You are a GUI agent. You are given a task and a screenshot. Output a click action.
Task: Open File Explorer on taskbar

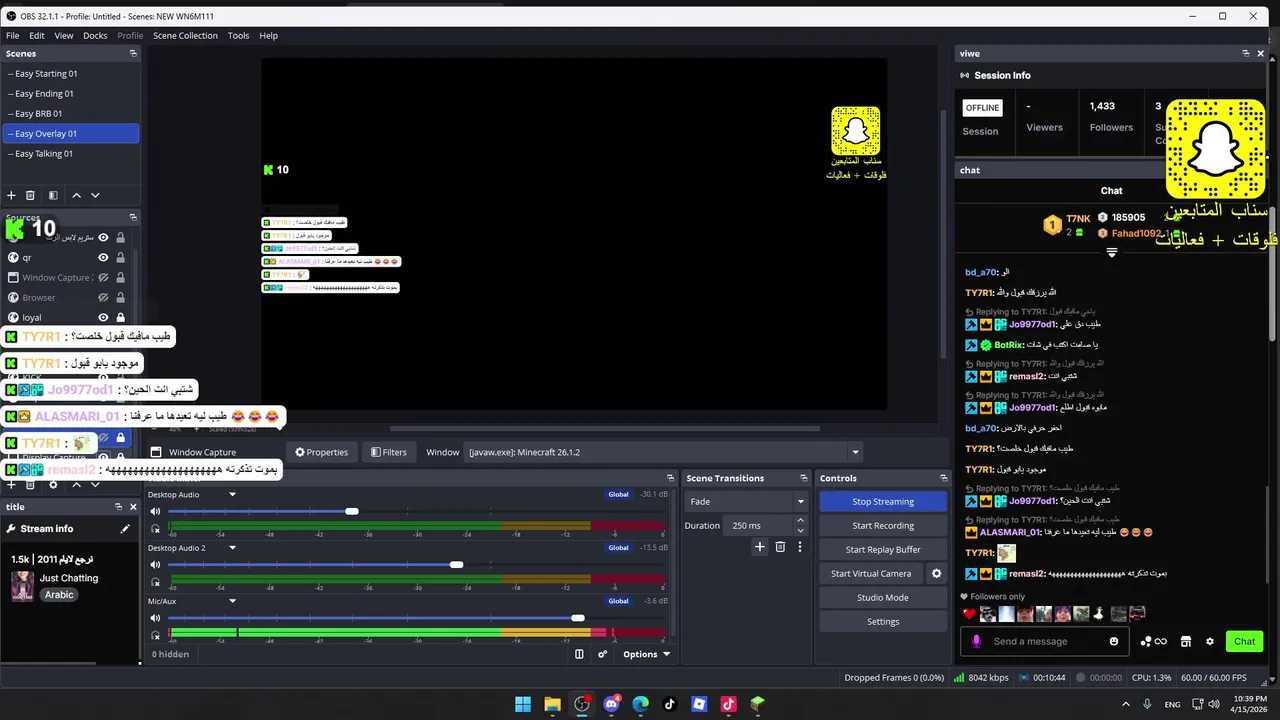(552, 704)
